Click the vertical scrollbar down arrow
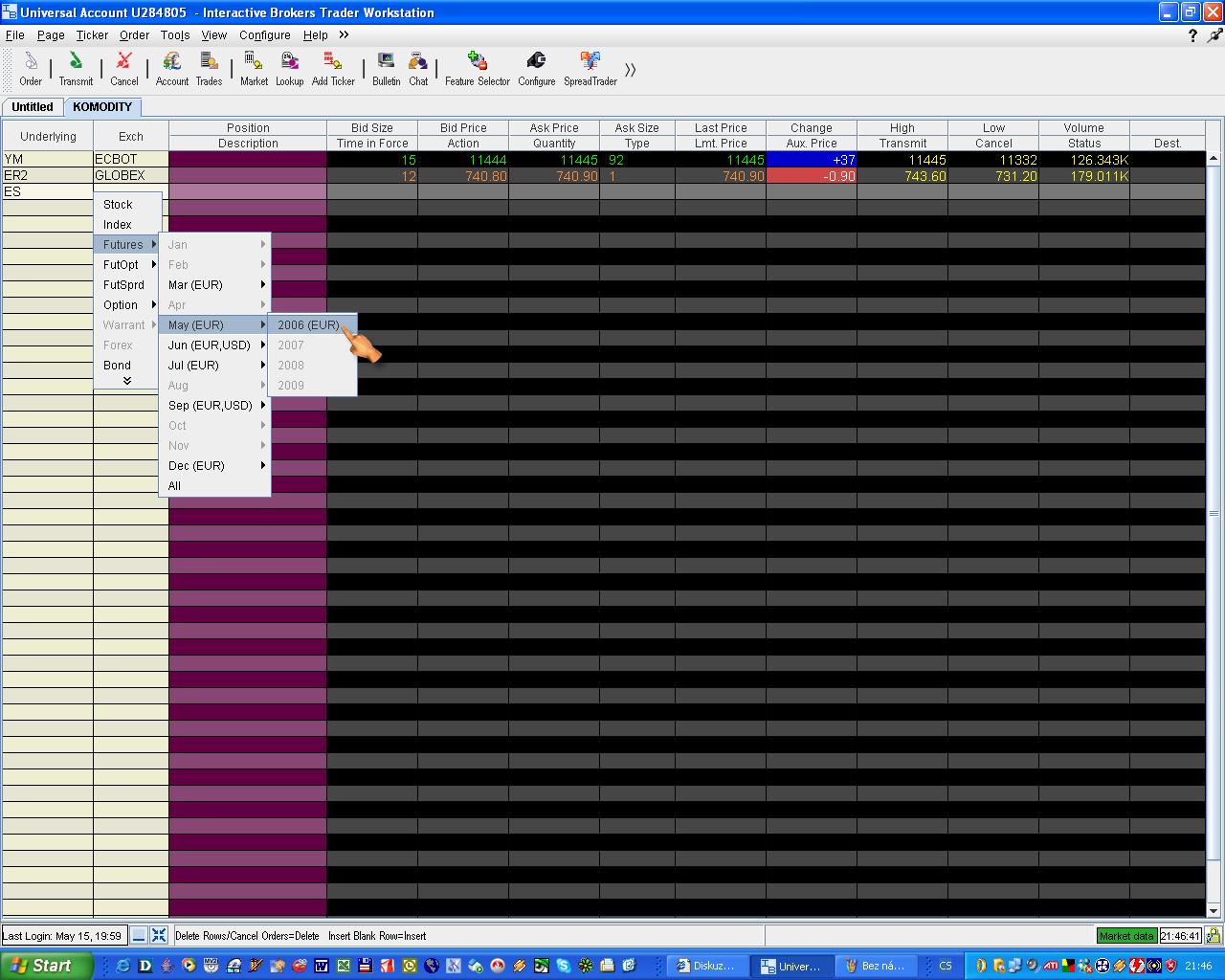1225x980 pixels. (1214, 911)
